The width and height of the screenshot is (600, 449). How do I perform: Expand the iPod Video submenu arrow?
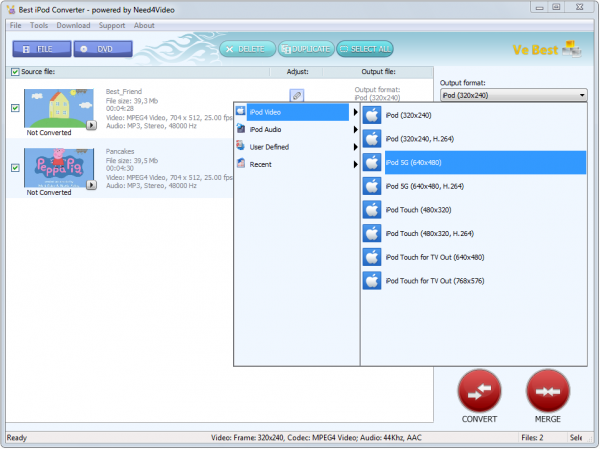pyautogui.click(x=355, y=112)
